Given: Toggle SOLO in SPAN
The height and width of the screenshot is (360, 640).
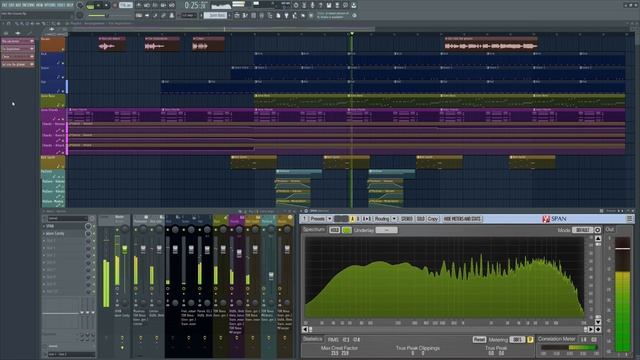Looking at the screenshot, I should coord(421,219).
